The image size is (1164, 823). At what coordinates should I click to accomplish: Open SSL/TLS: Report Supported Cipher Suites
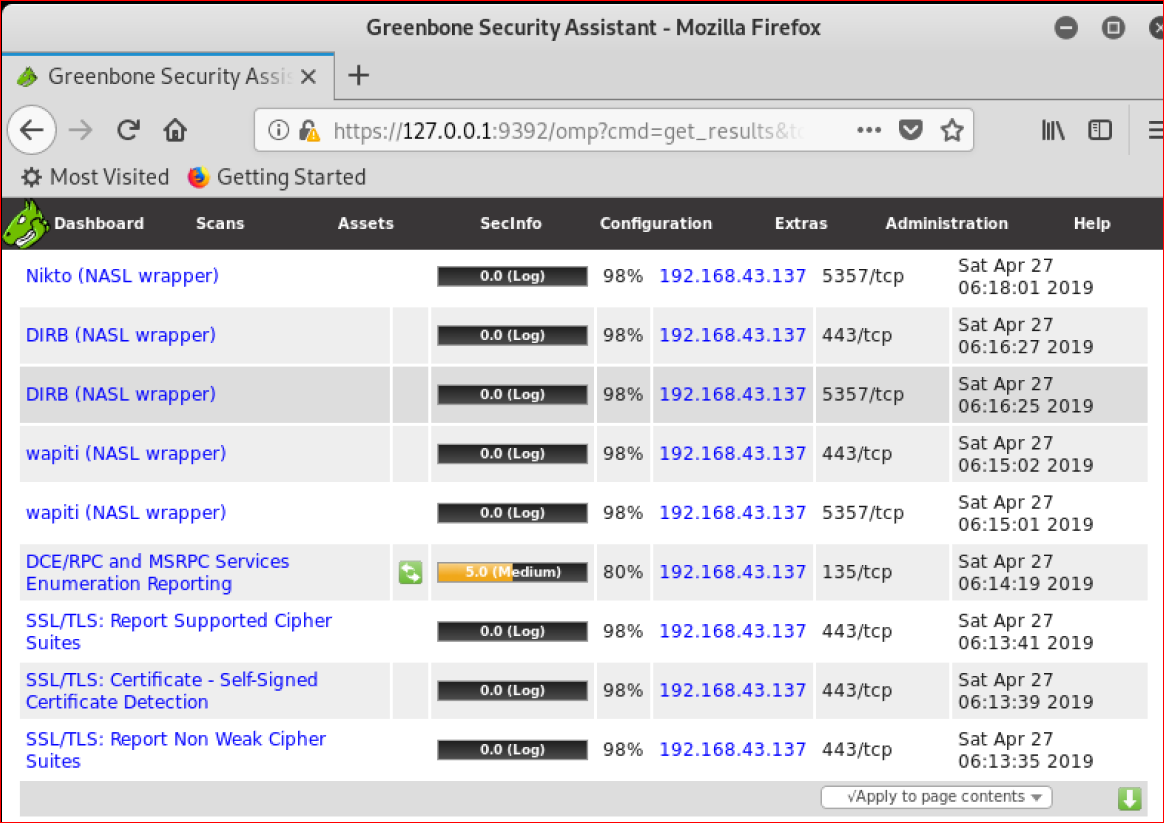pos(179,632)
